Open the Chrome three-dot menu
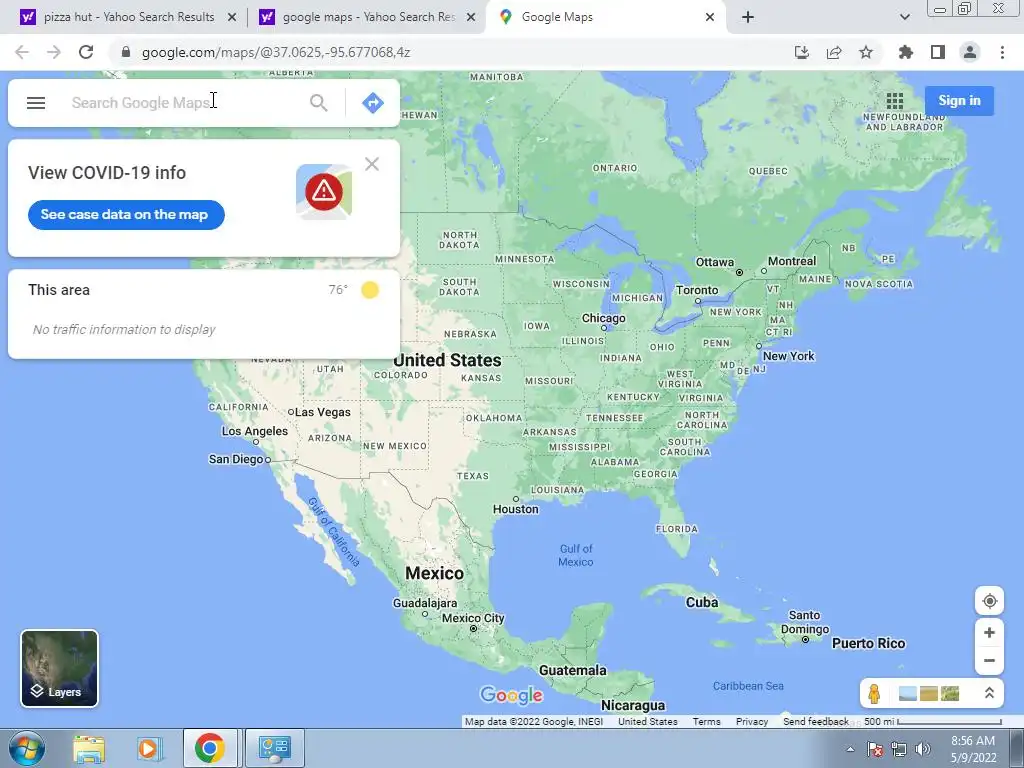Screen dimensions: 1024x768 (x=1002, y=52)
